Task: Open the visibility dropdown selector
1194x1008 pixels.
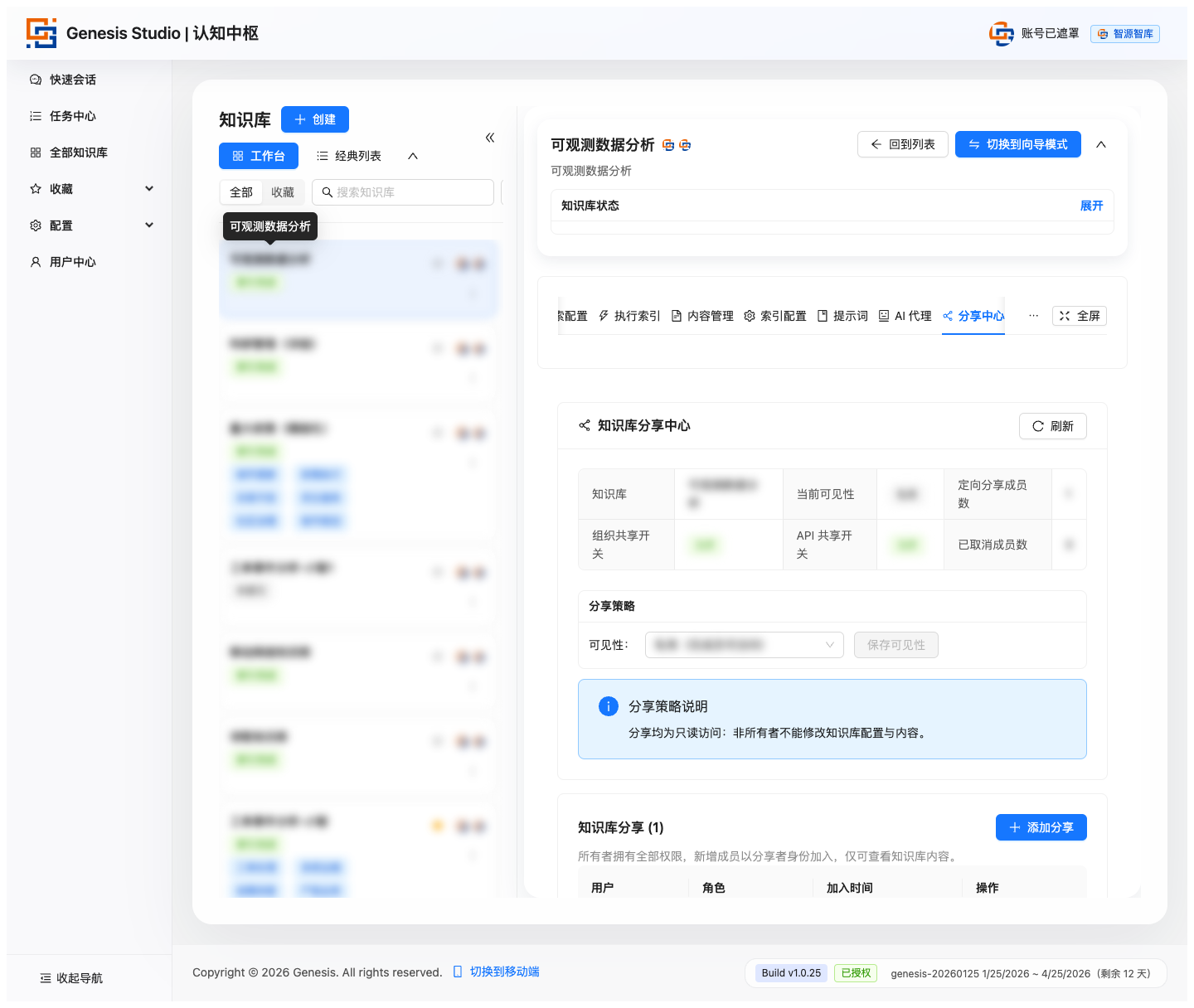Action: pyautogui.click(x=744, y=645)
